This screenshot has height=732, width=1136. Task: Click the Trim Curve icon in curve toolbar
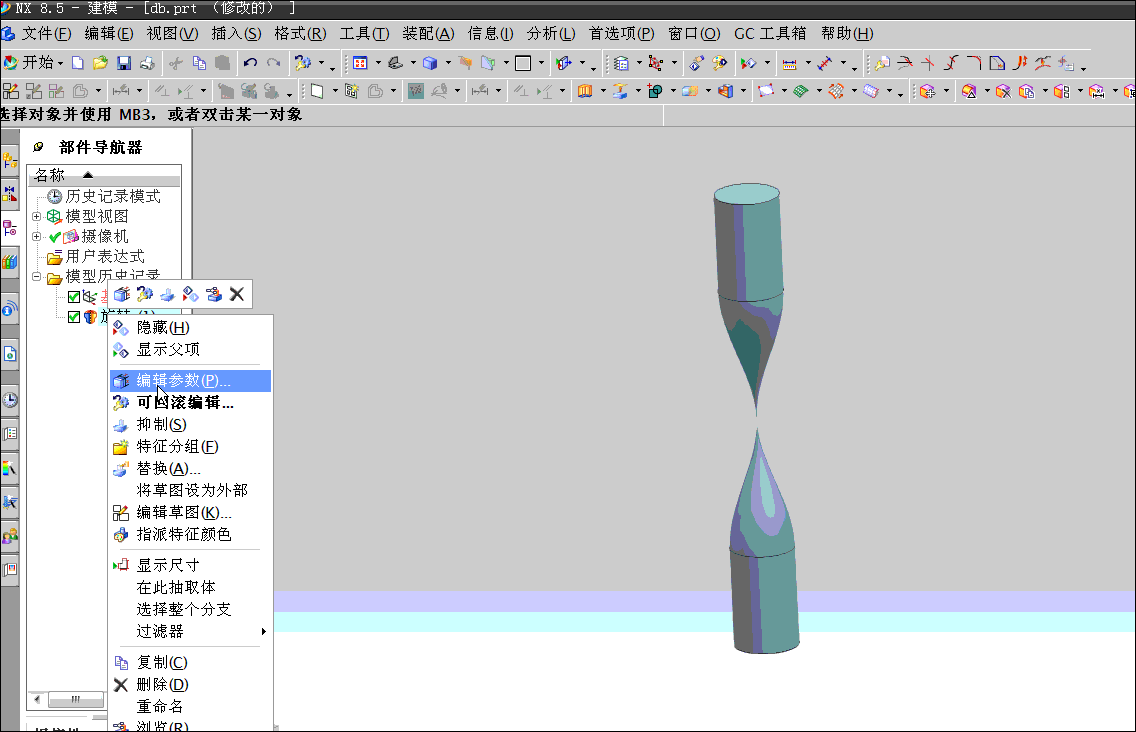click(x=905, y=64)
